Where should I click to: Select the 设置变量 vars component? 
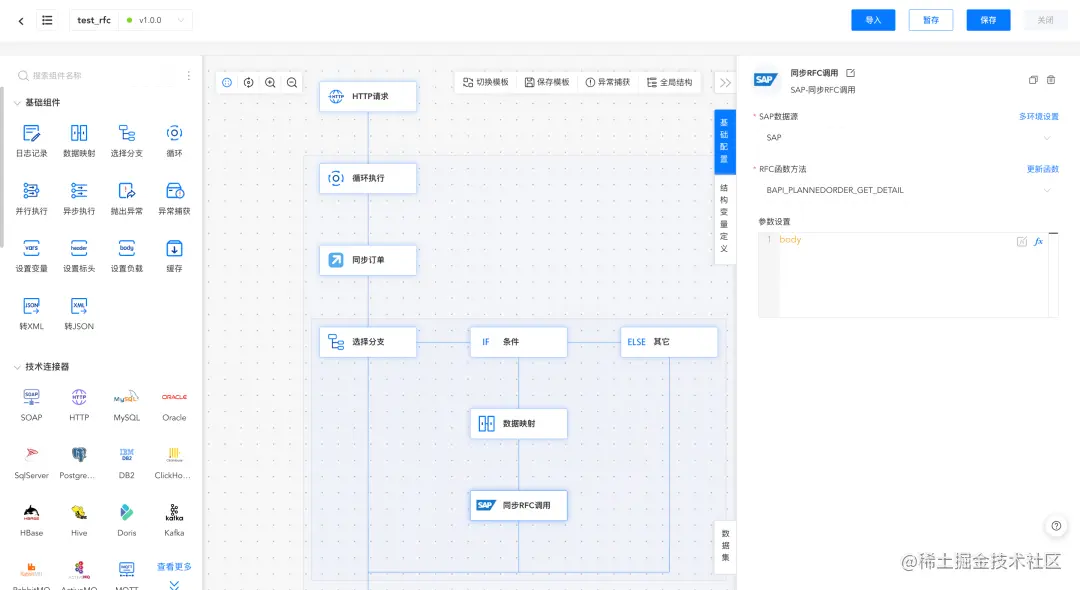(32, 256)
